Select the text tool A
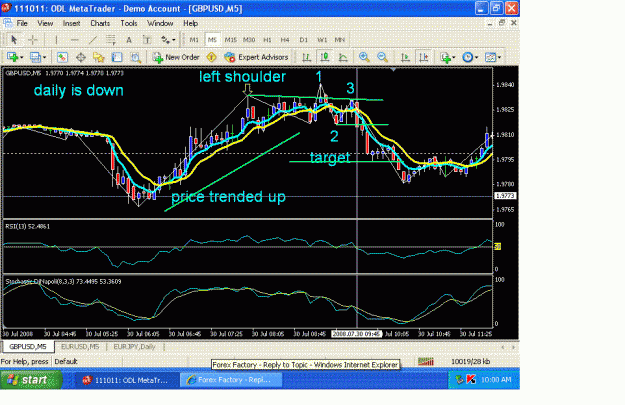Viewport: 625px width, 405px height. pos(129,40)
